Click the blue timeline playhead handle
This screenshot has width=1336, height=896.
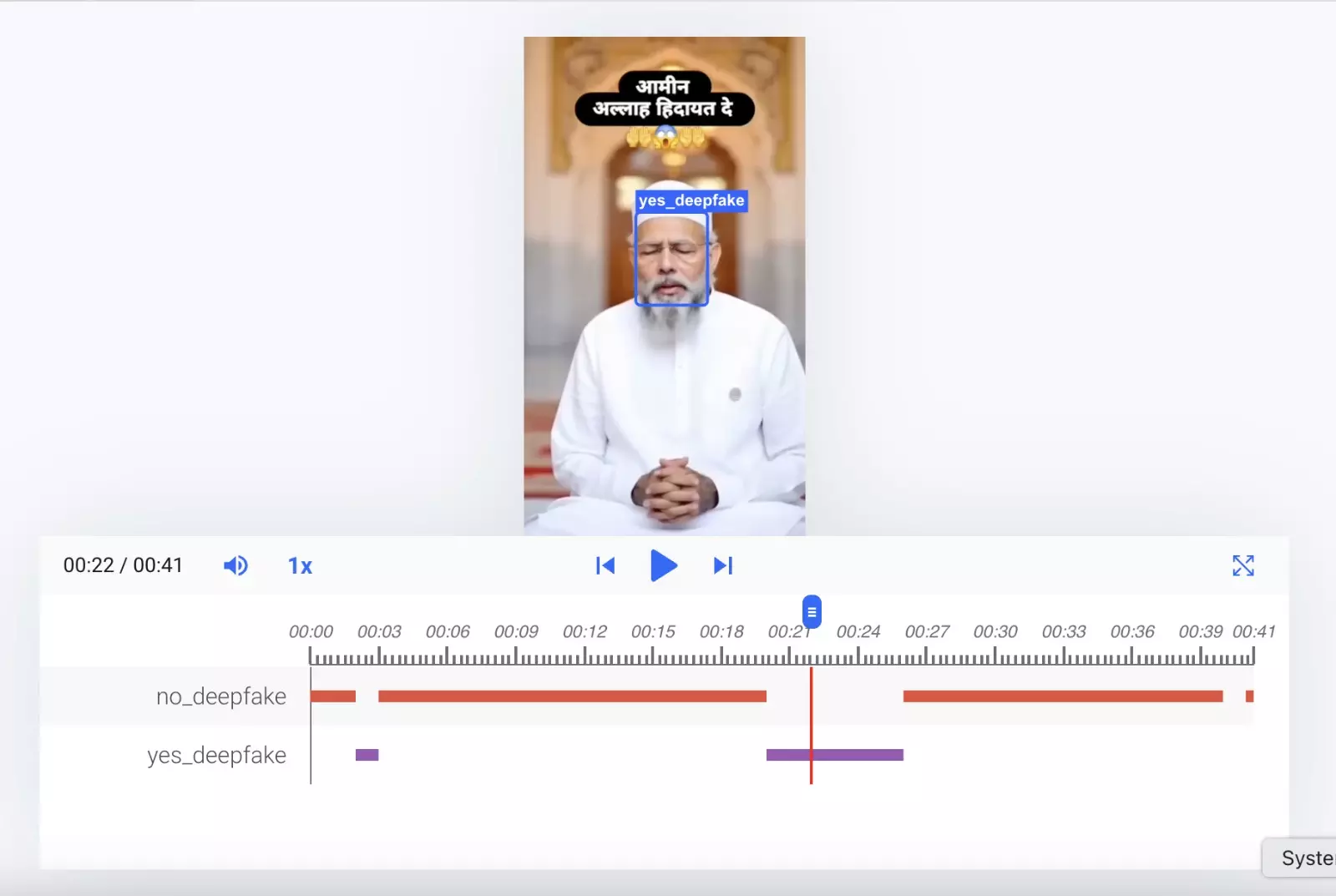coord(812,611)
